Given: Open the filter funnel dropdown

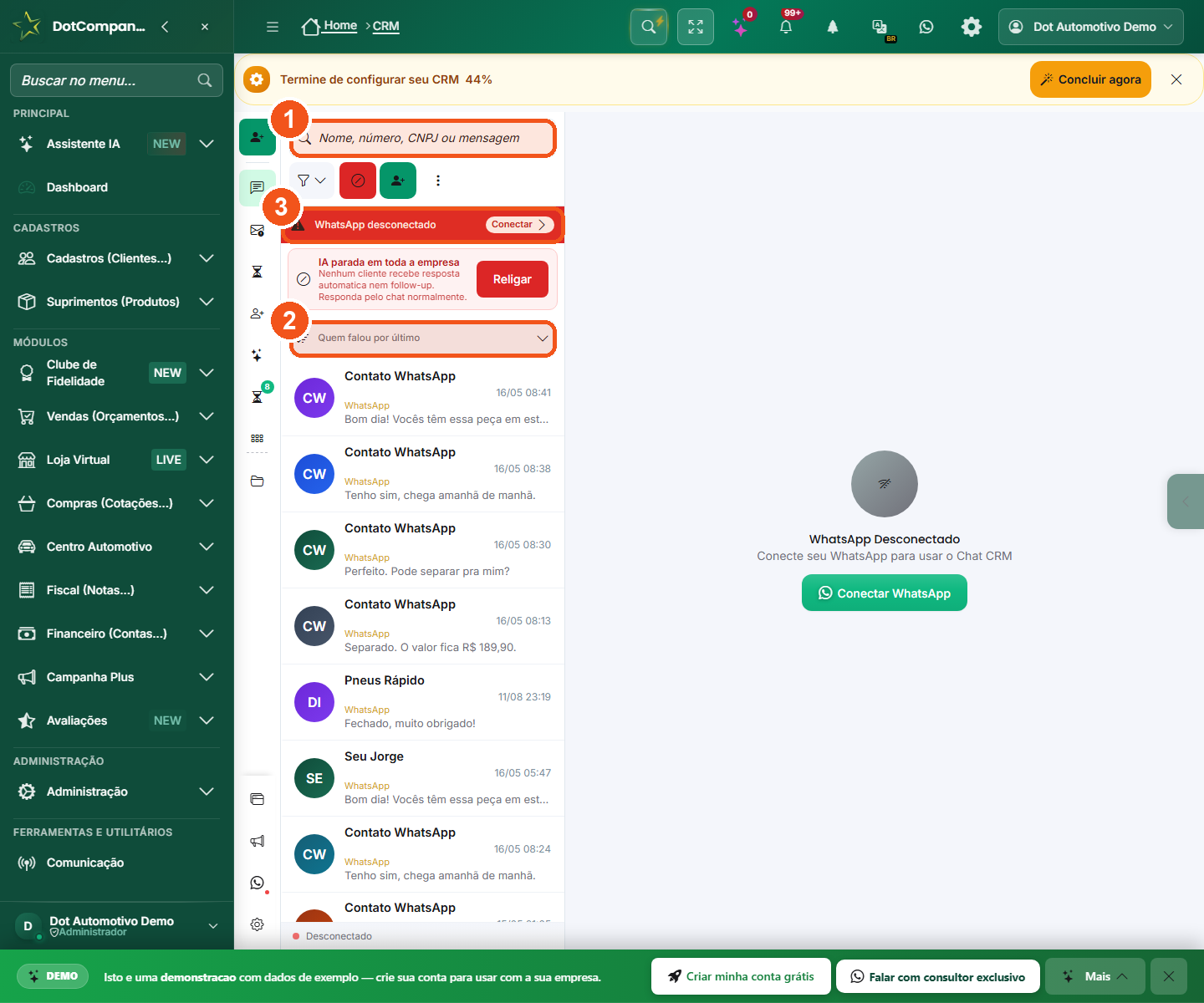Looking at the screenshot, I should [312, 181].
